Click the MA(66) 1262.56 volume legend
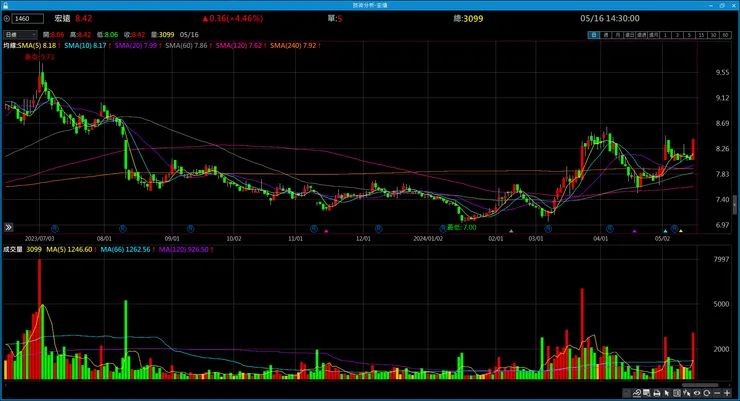This screenshot has height=401, width=740. pyautogui.click(x=127, y=249)
